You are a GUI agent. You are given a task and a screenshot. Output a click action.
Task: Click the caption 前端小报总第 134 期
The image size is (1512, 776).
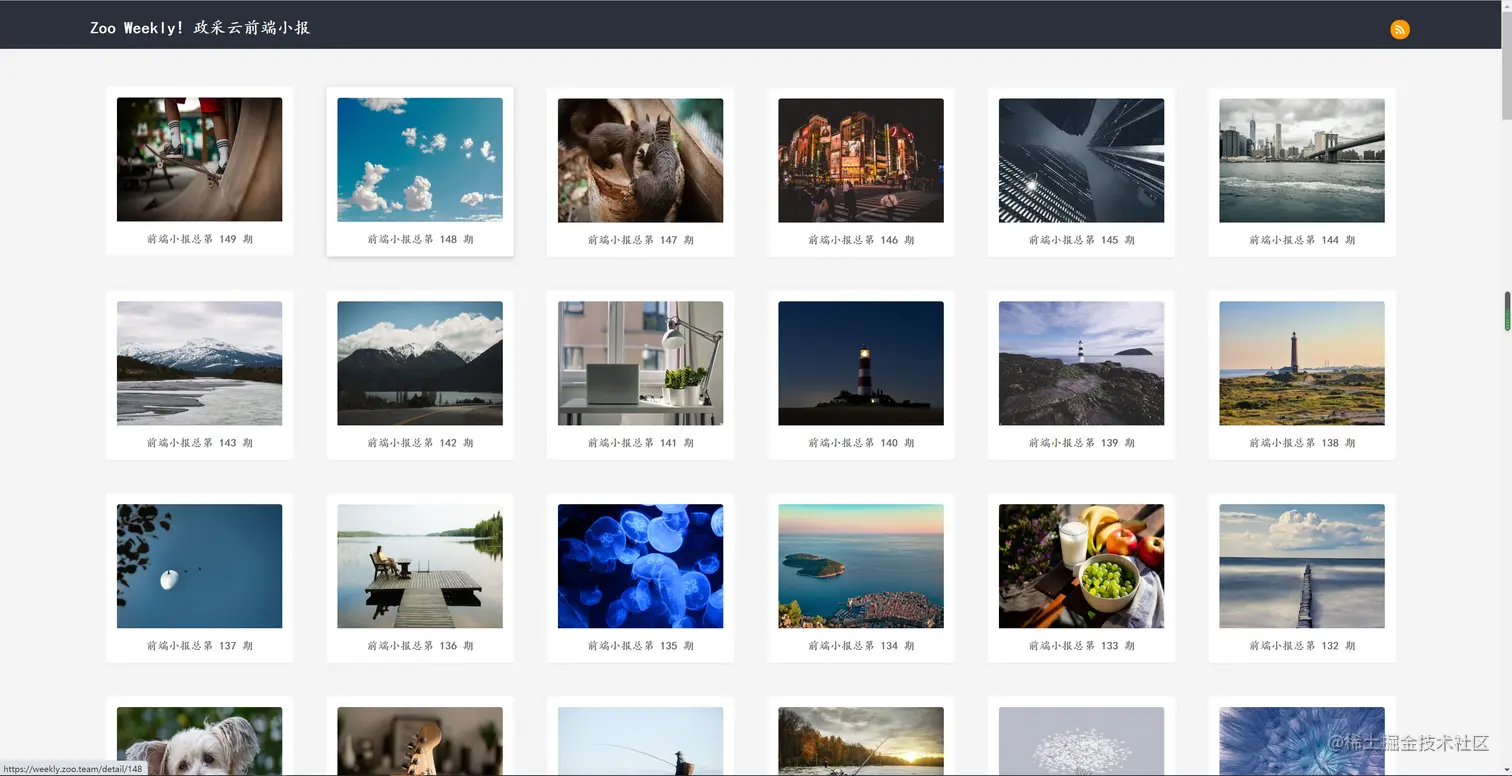861,646
